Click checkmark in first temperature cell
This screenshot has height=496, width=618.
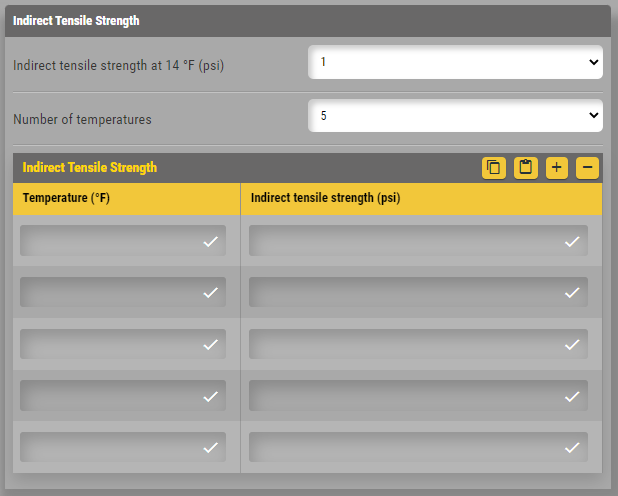tap(210, 241)
